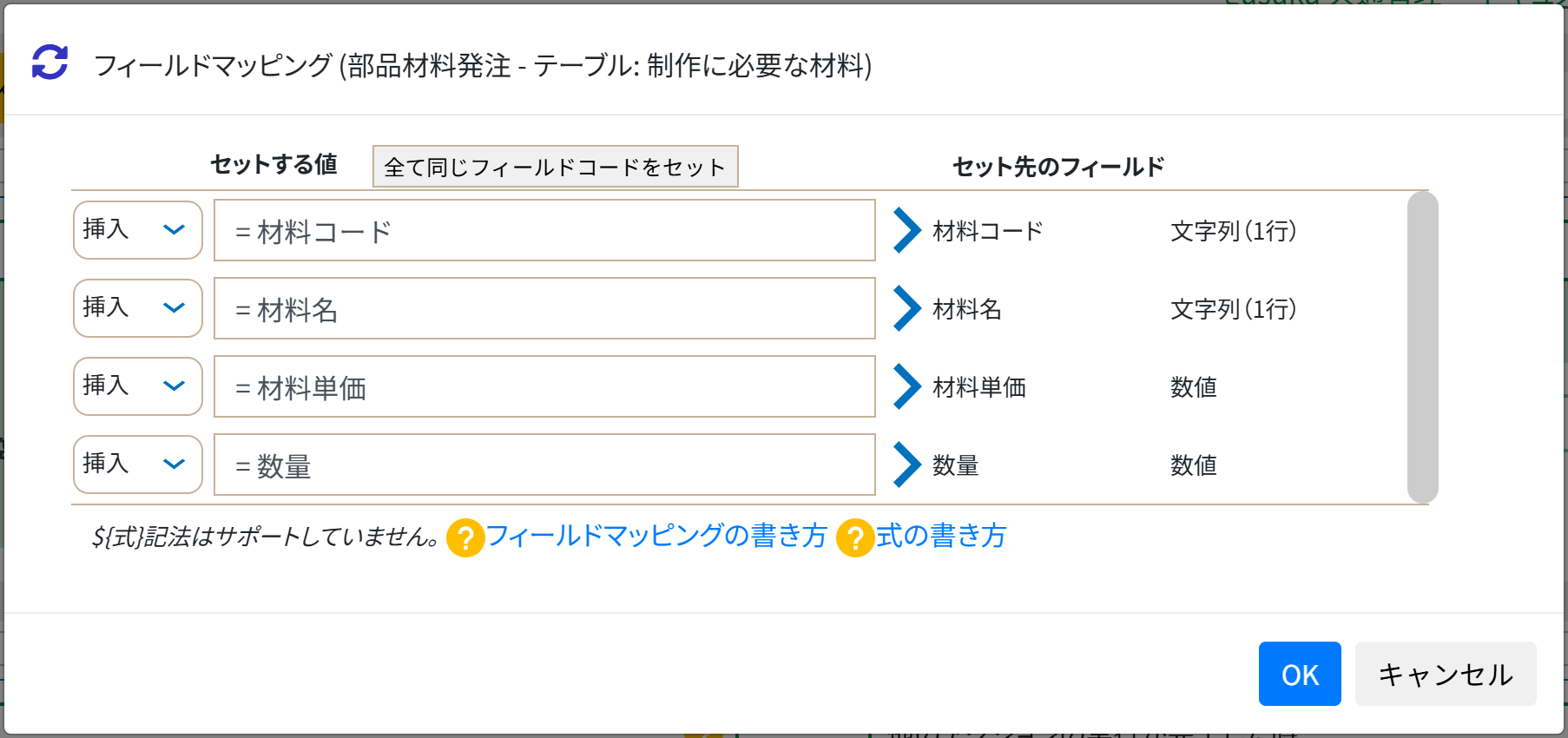Screen dimensions: 1568x738
Task: Open the 式の書き方 help link
Action: [x=941, y=536]
